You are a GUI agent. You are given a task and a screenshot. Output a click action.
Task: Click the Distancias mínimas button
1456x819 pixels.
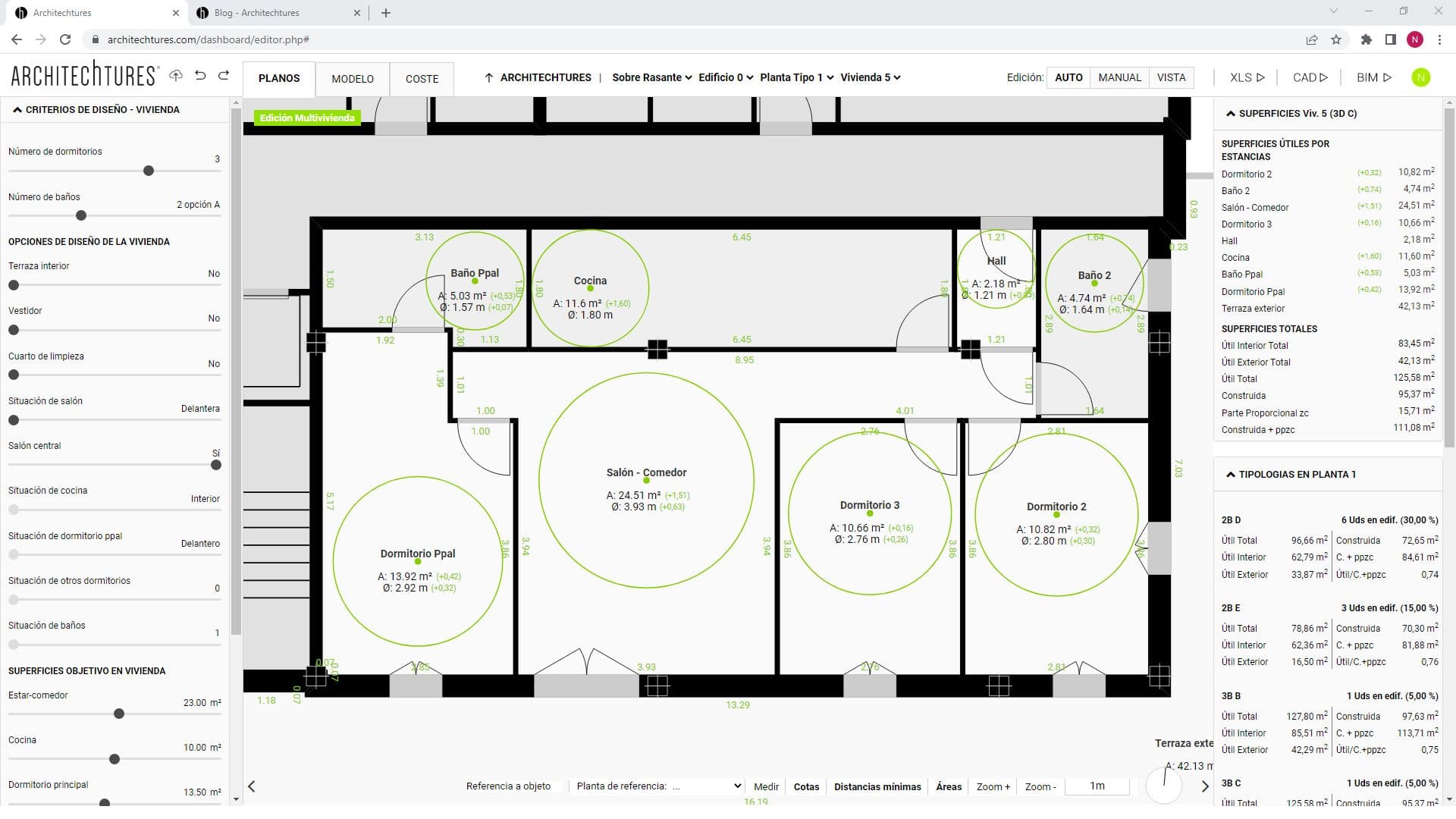(877, 786)
